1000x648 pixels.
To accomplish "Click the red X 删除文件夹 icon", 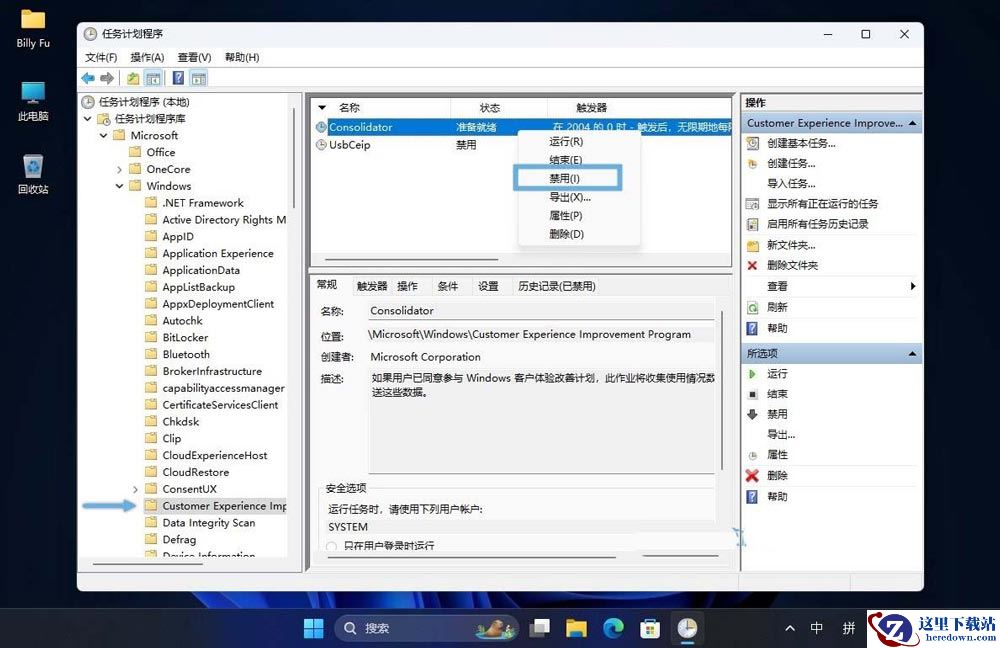I will click(753, 265).
